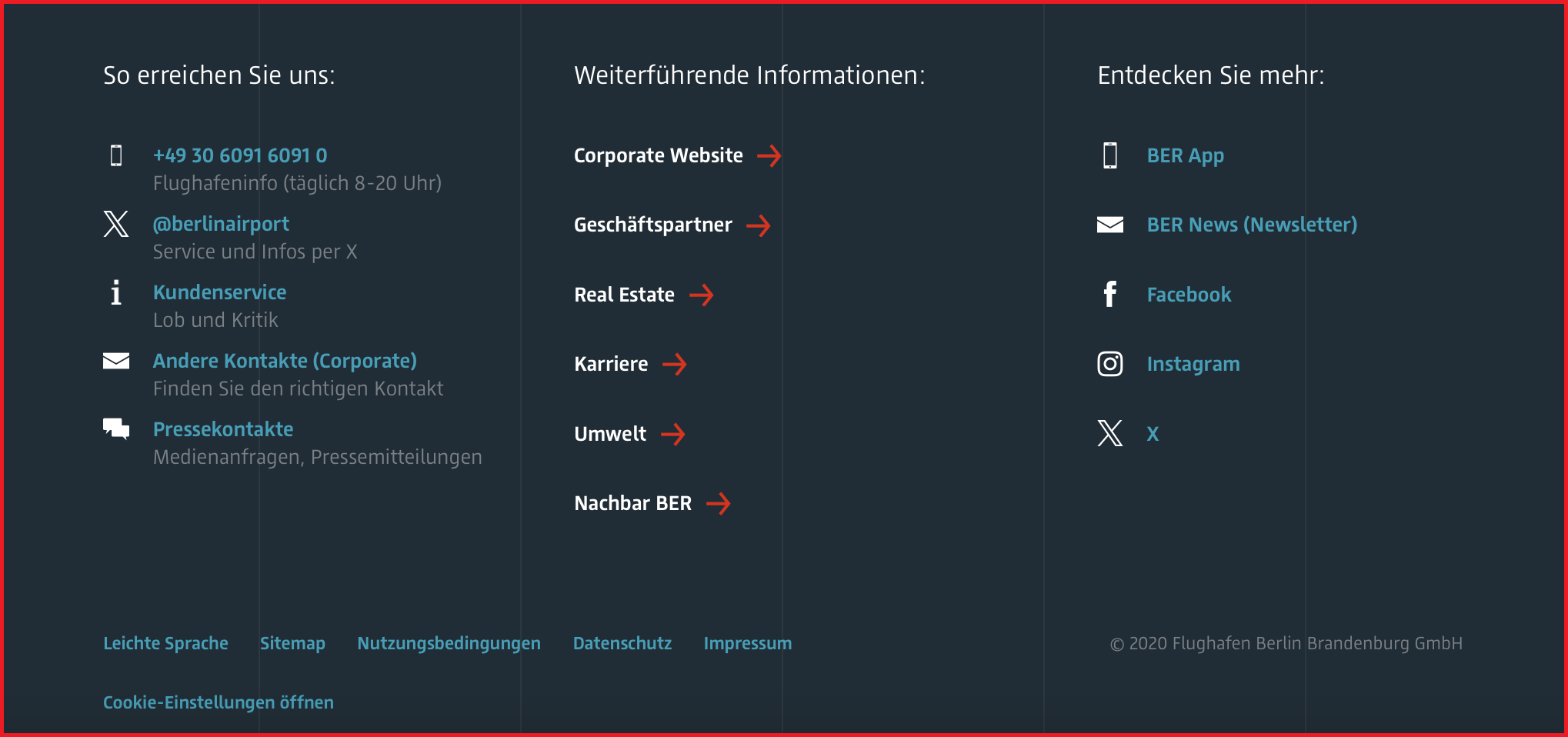Image resolution: width=1568 pixels, height=737 pixels.
Task: Click the smartphone icon beside BER App
Action: 1110,155
